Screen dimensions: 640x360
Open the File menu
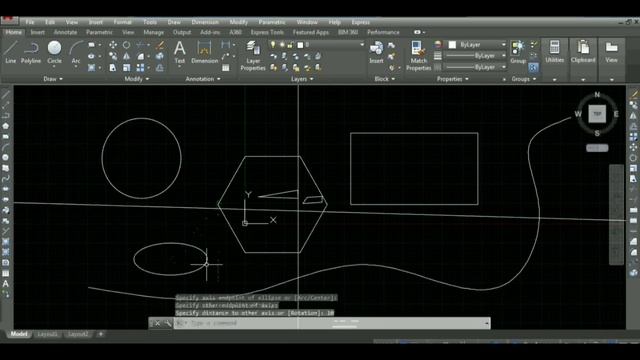coord(30,22)
